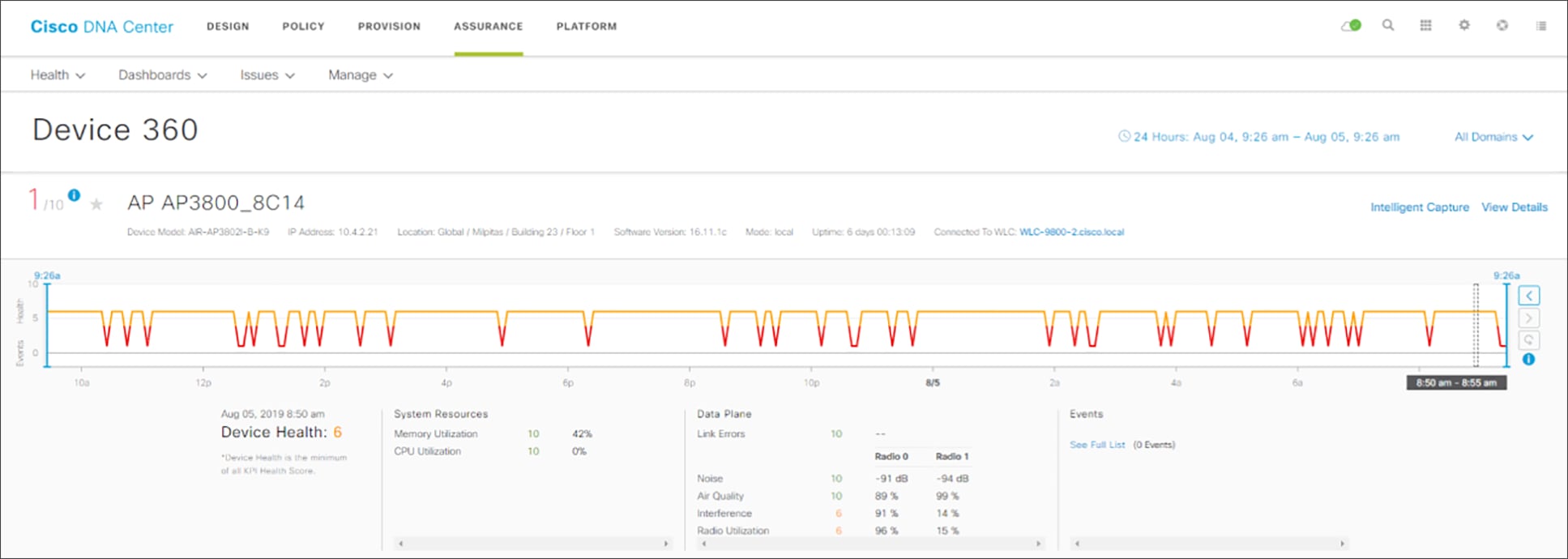
Task: Click the cloud connection status icon
Action: click(1351, 26)
